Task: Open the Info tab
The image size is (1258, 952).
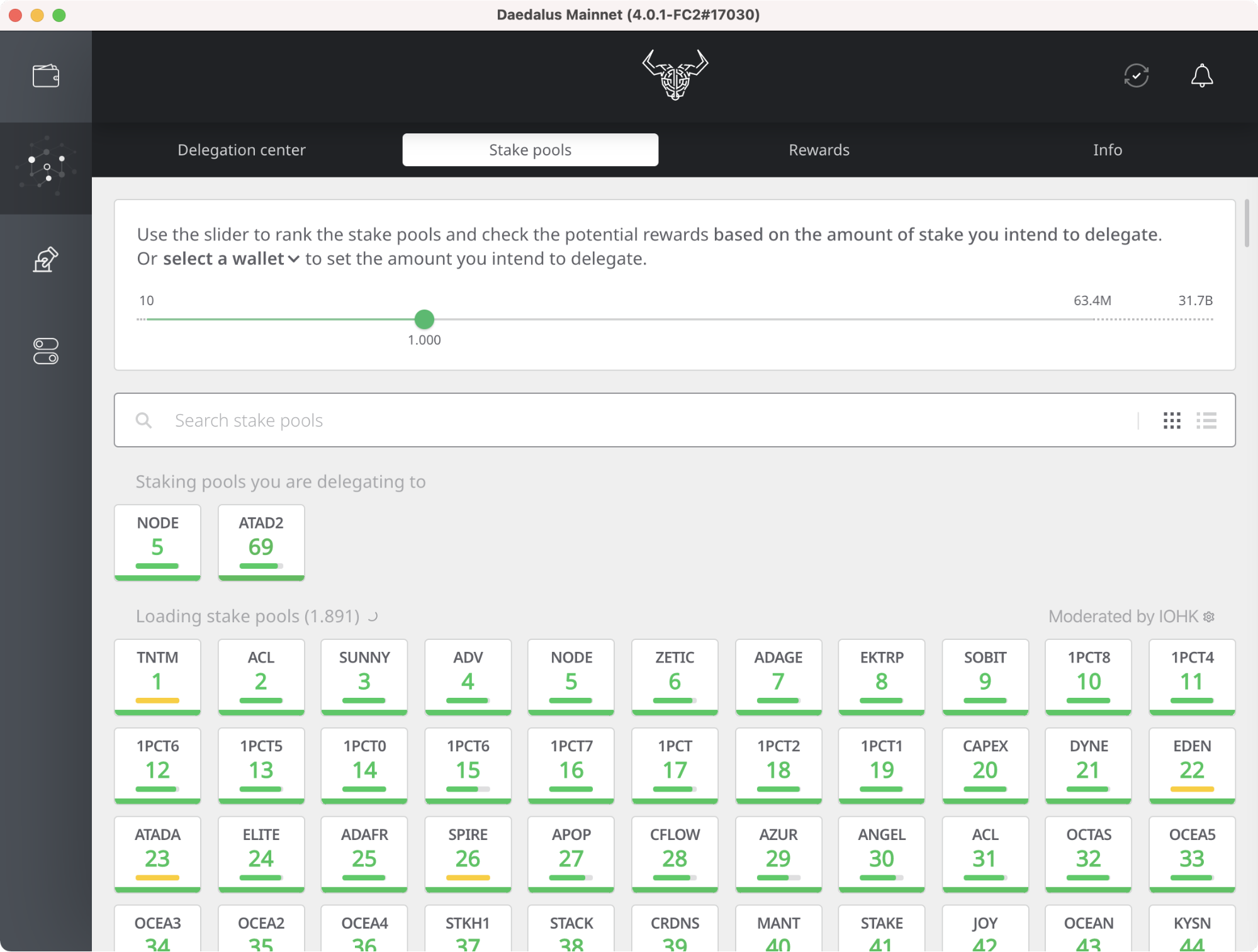Action: (1107, 150)
